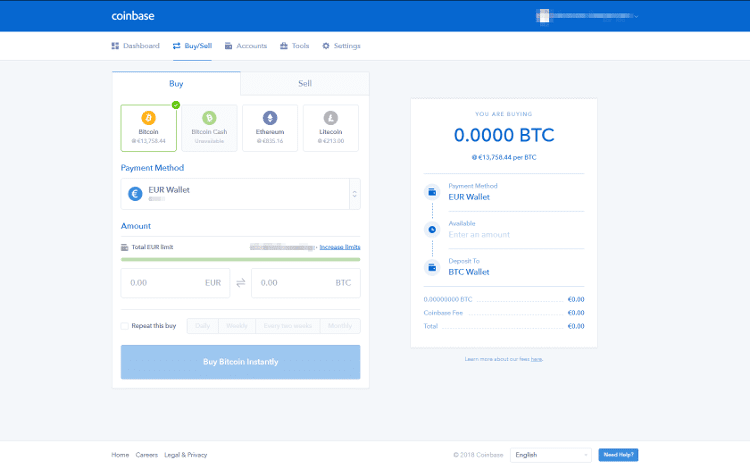Image resolution: width=750 pixels, height=469 pixels.
Task: Open the Settings tab
Action: (x=341, y=46)
